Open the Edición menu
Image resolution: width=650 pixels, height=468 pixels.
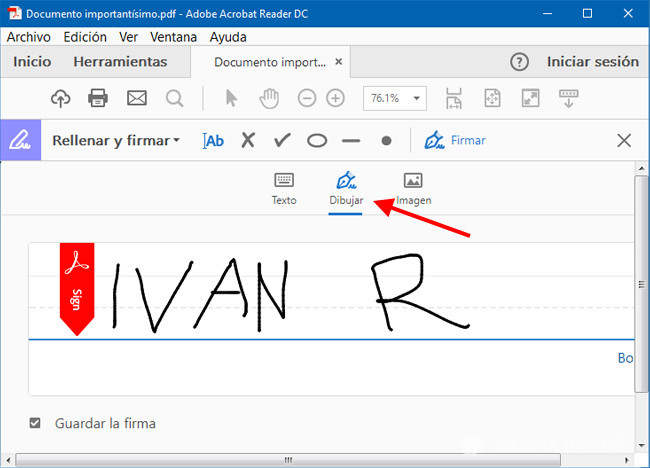85,37
